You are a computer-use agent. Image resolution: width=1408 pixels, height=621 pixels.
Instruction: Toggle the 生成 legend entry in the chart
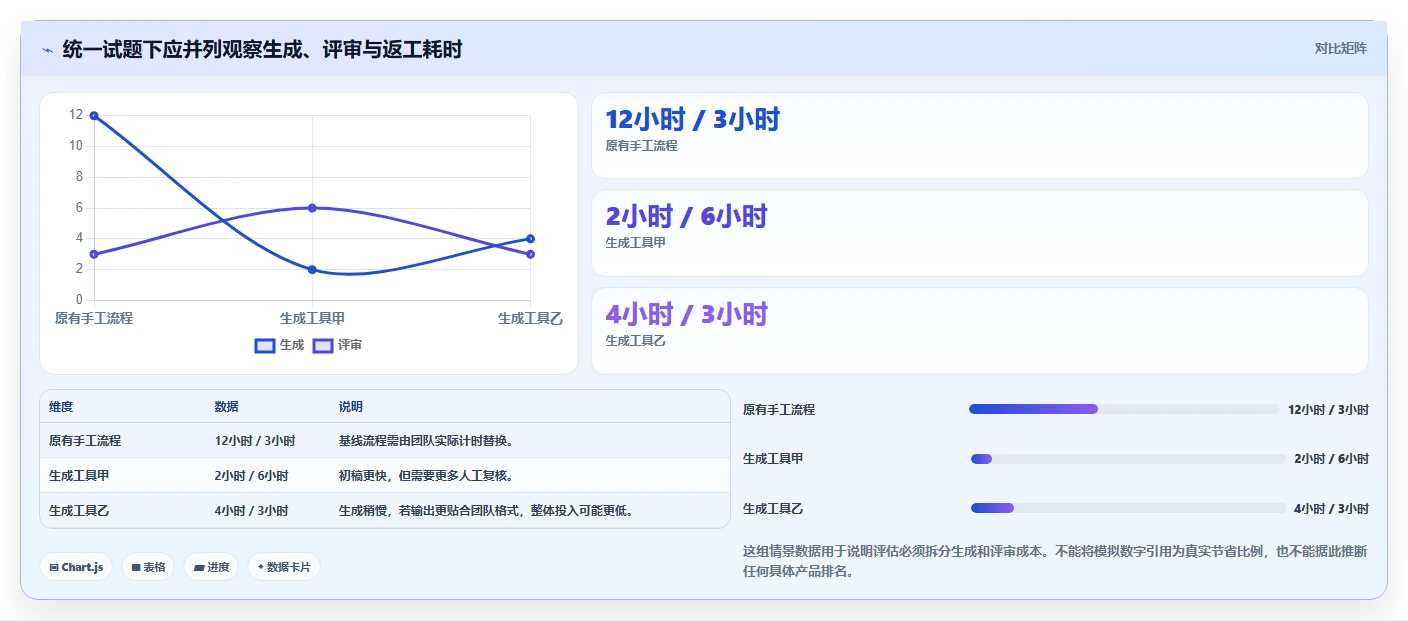point(279,345)
